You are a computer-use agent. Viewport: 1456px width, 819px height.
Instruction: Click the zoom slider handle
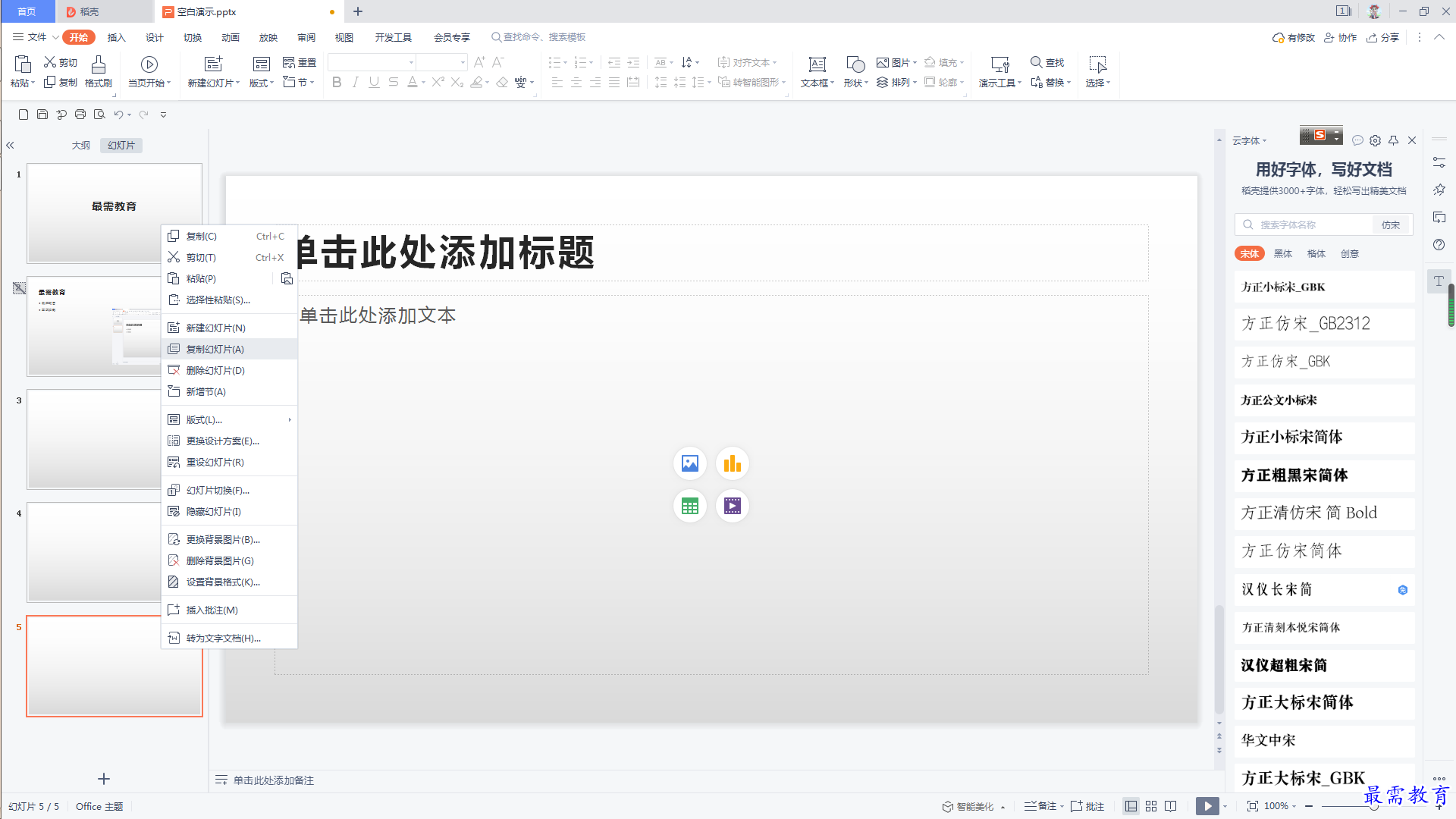[x=1373, y=806]
